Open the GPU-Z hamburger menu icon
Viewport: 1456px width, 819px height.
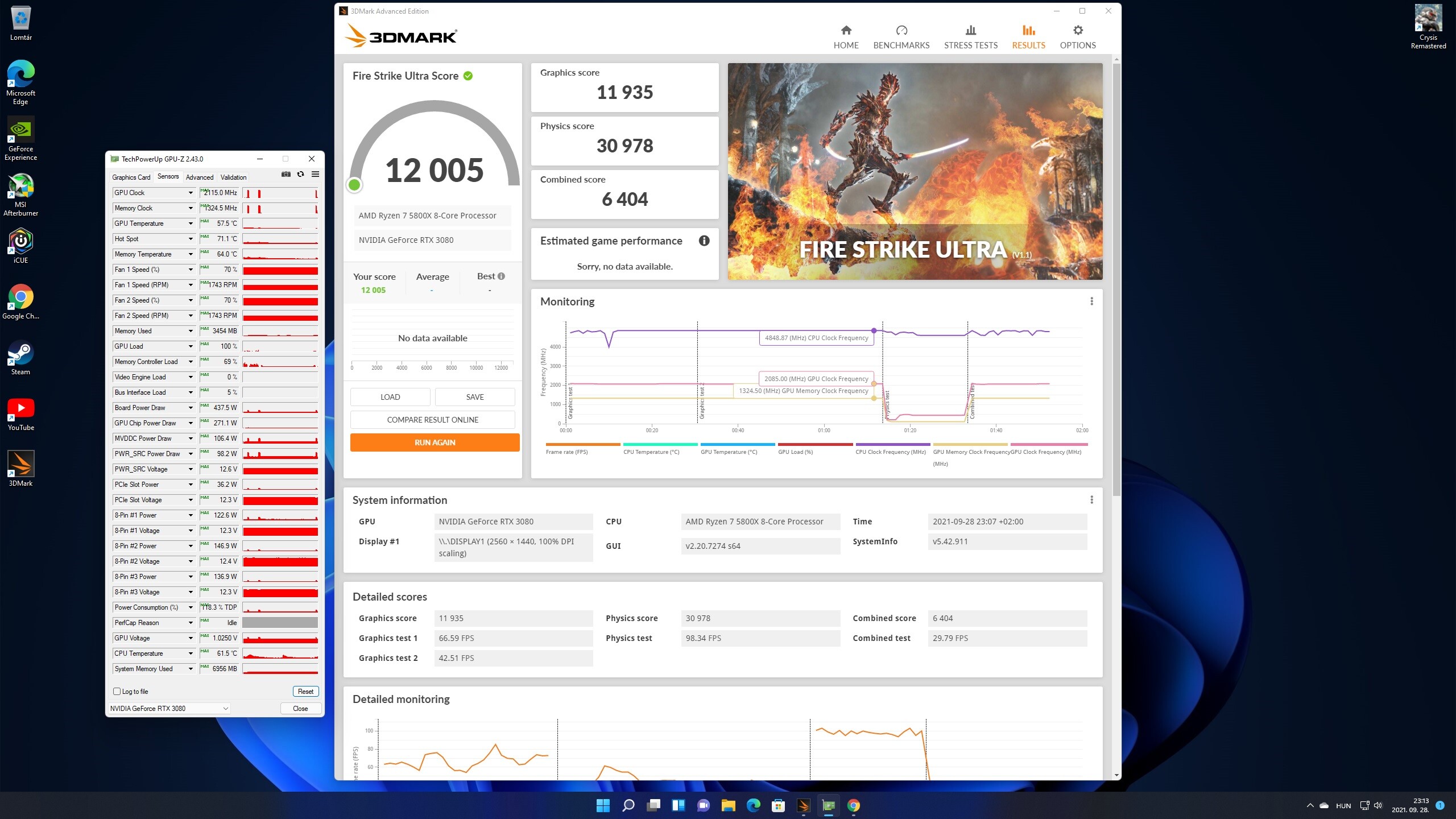(315, 175)
